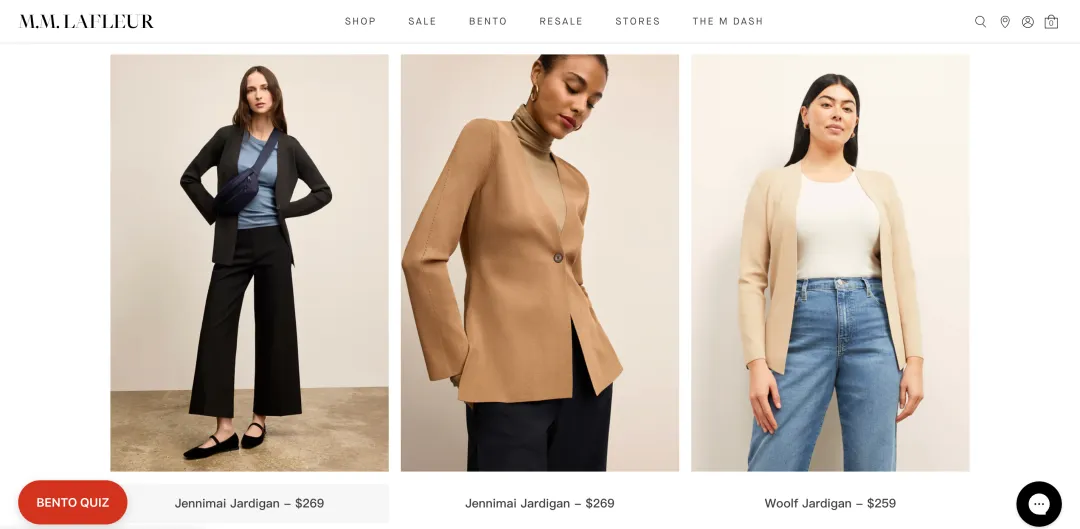Open the RESALE nav item
This screenshot has height=529, width=1080.
coord(561,21)
